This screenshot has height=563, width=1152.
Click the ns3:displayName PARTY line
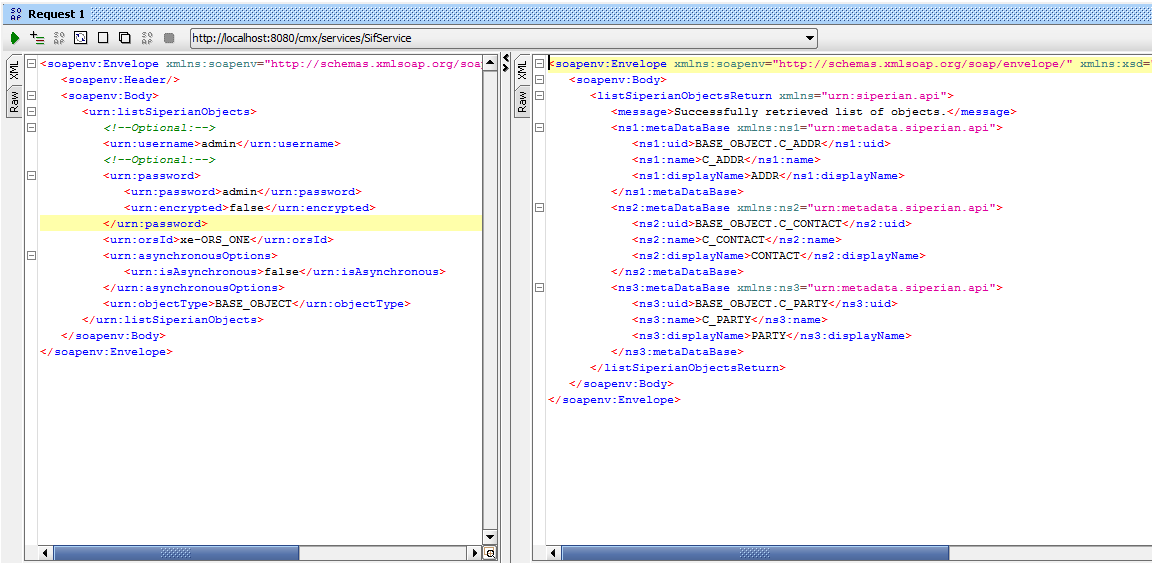coord(771,336)
